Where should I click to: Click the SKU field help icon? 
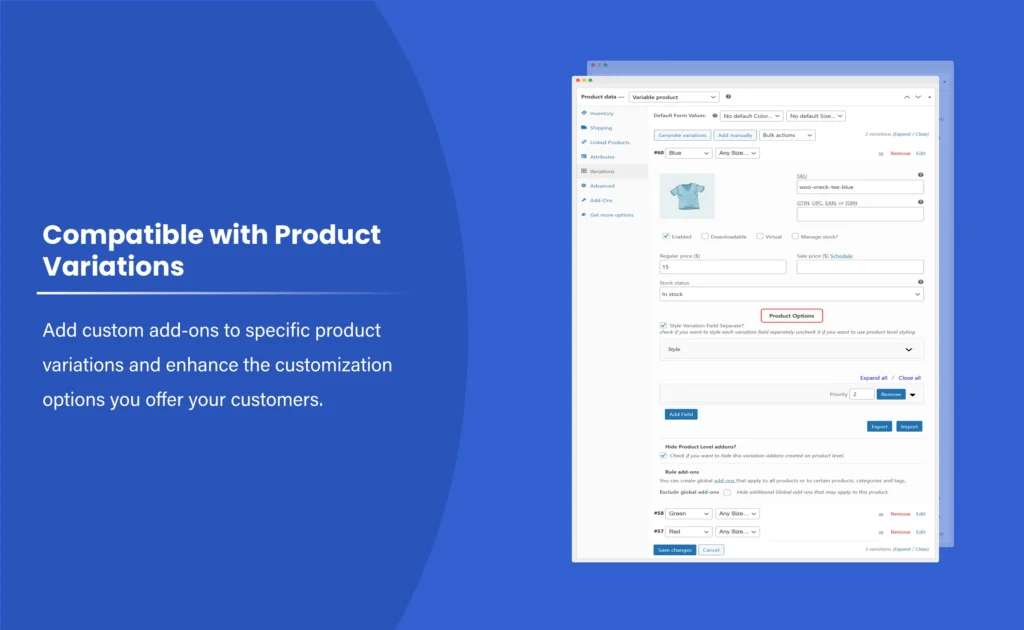(920, 175)
